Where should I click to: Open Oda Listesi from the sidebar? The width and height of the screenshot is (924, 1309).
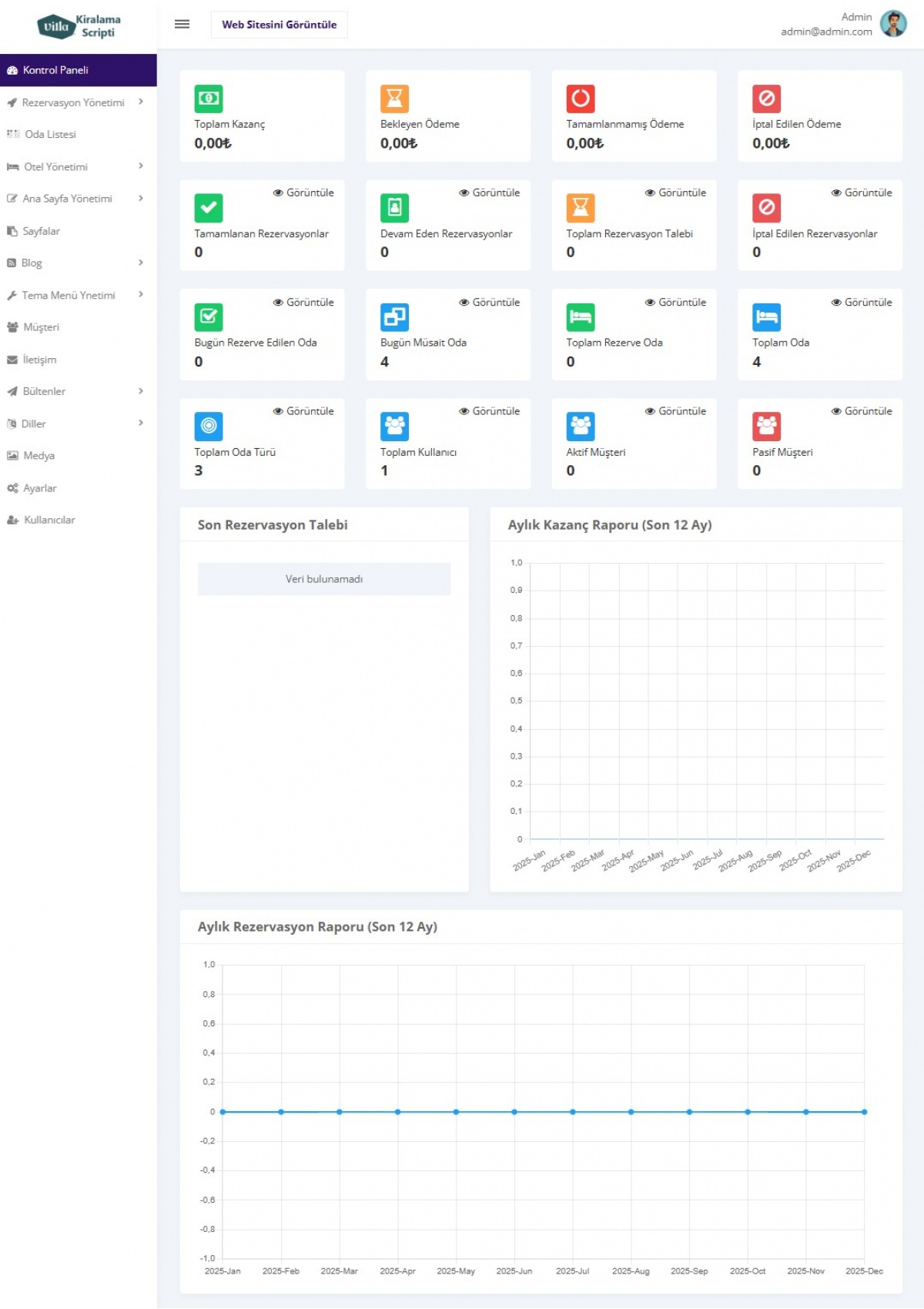(50, 135)
